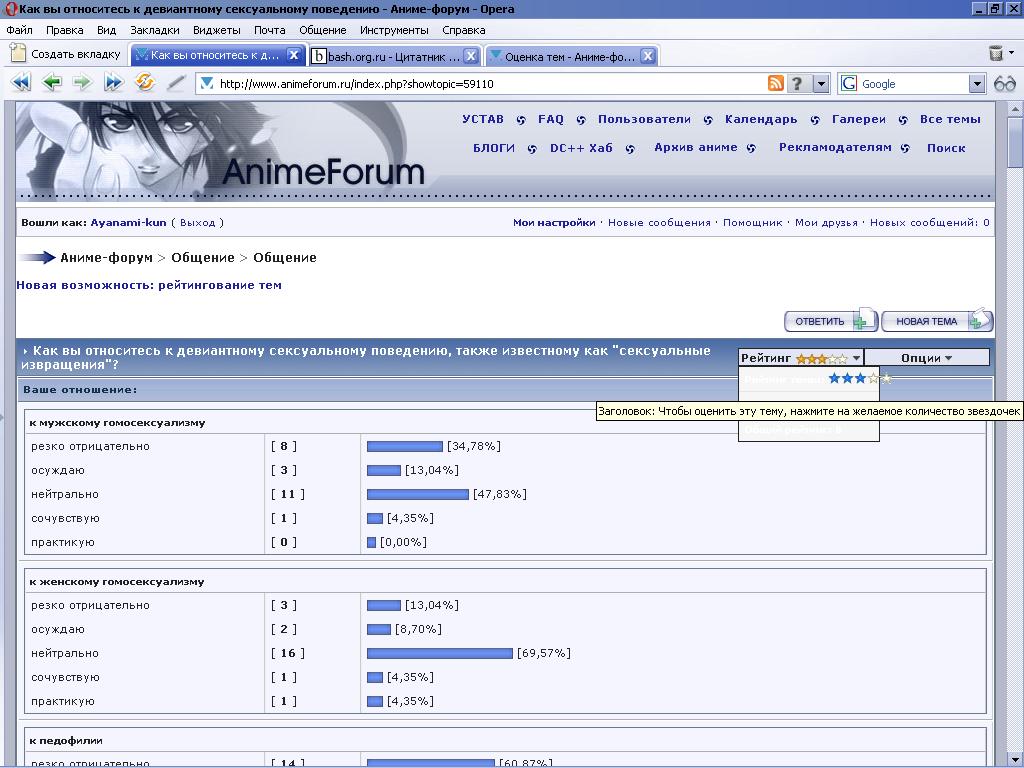Close the 'Оценка тем' tab

[x=648, y=56]
